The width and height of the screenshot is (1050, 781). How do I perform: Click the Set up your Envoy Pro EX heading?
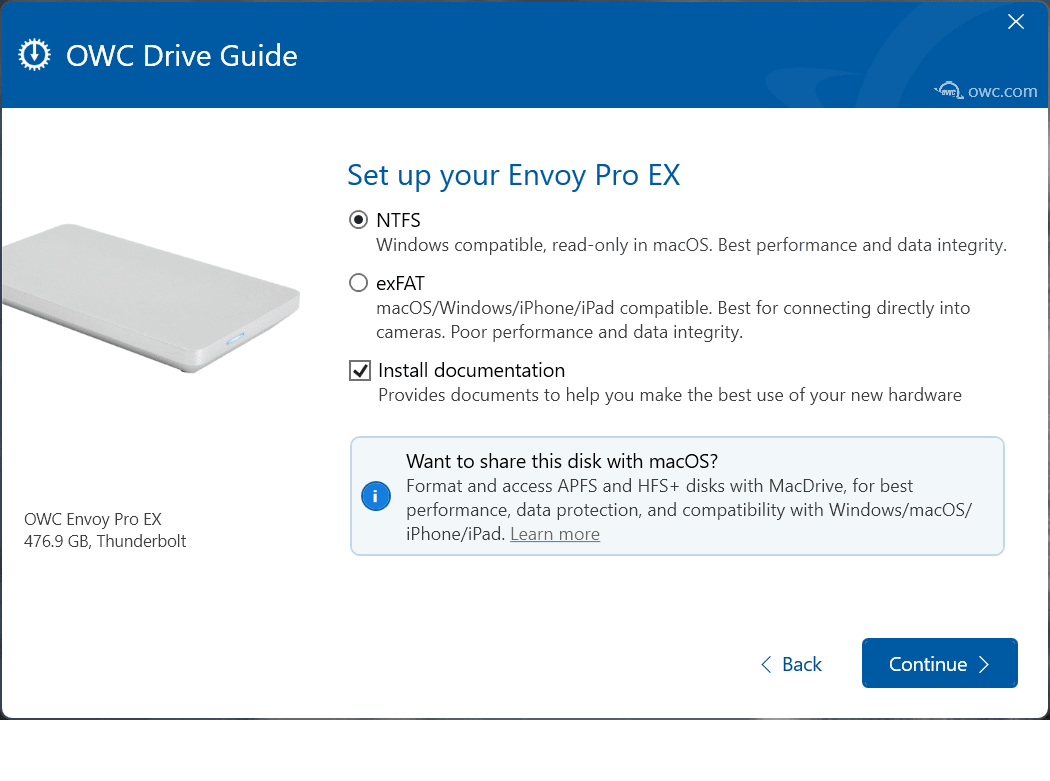tap(513, 175)
